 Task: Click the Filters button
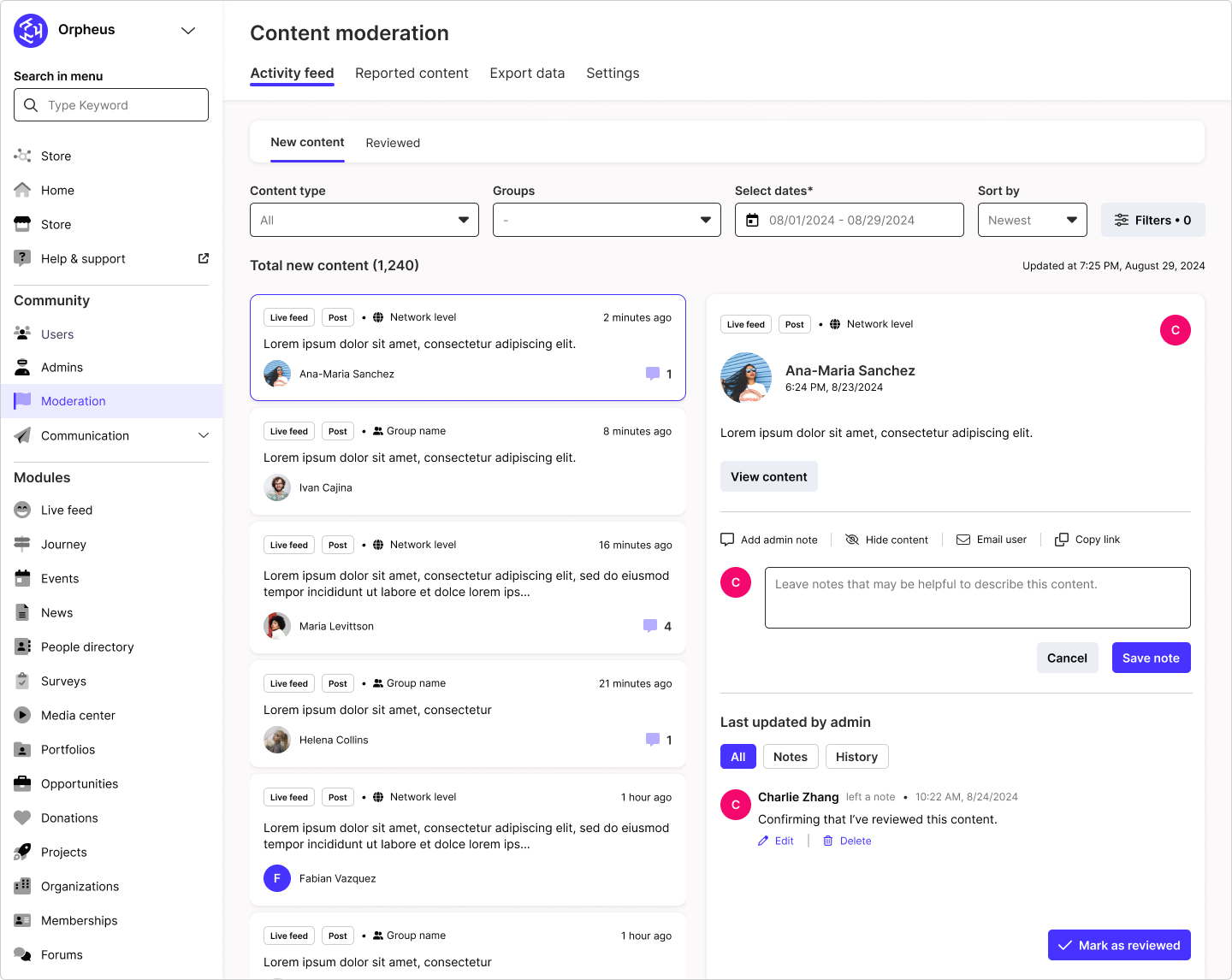click(1152, 220)
